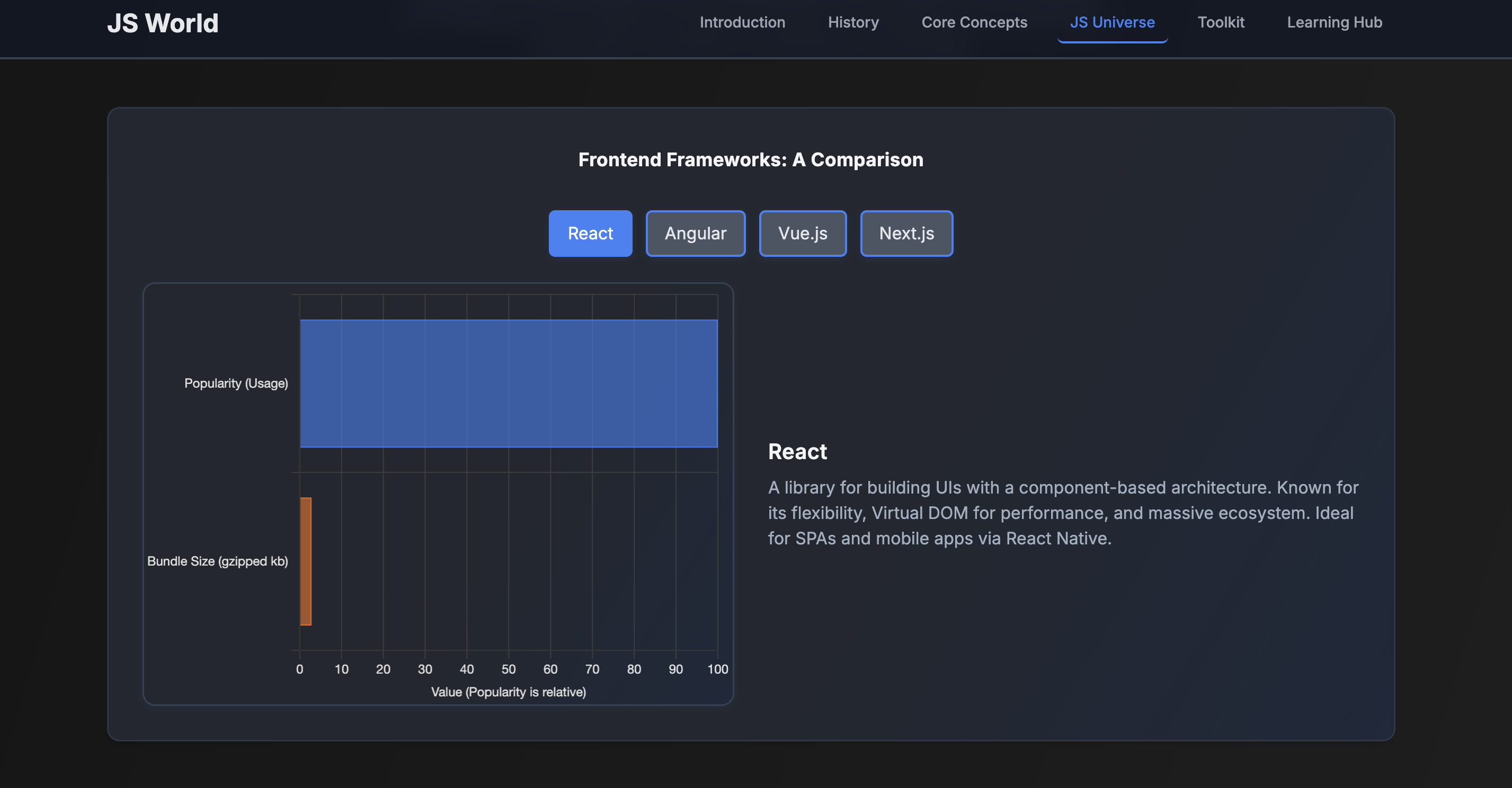Choose the Next.js framework button
1512x788 pixels.
906,234
